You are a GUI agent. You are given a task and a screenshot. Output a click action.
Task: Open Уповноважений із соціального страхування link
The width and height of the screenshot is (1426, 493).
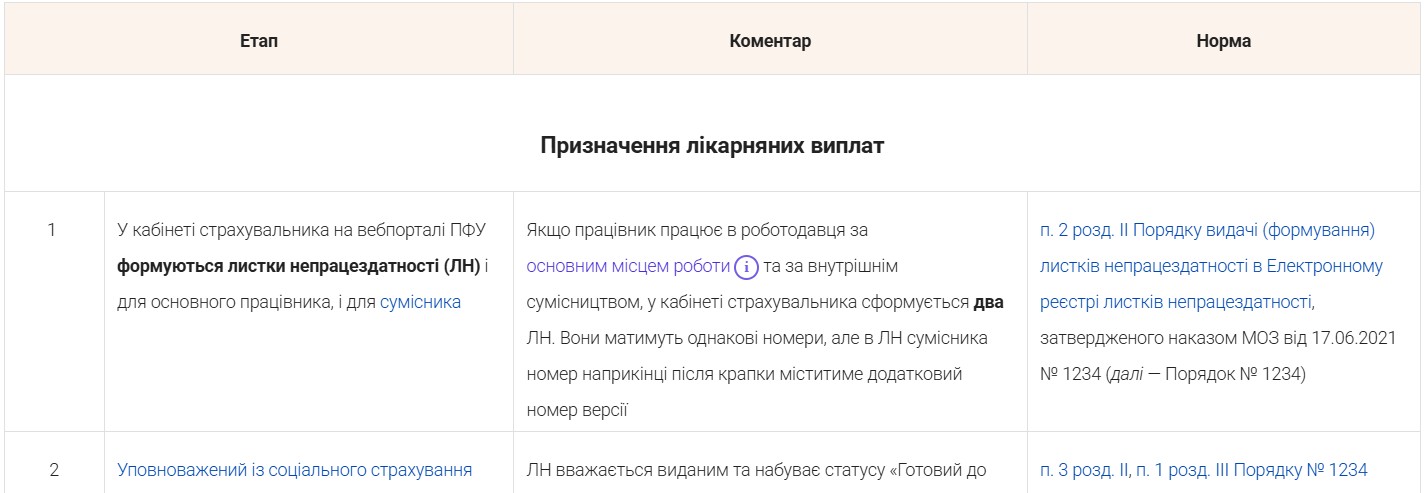pos(295,470)
